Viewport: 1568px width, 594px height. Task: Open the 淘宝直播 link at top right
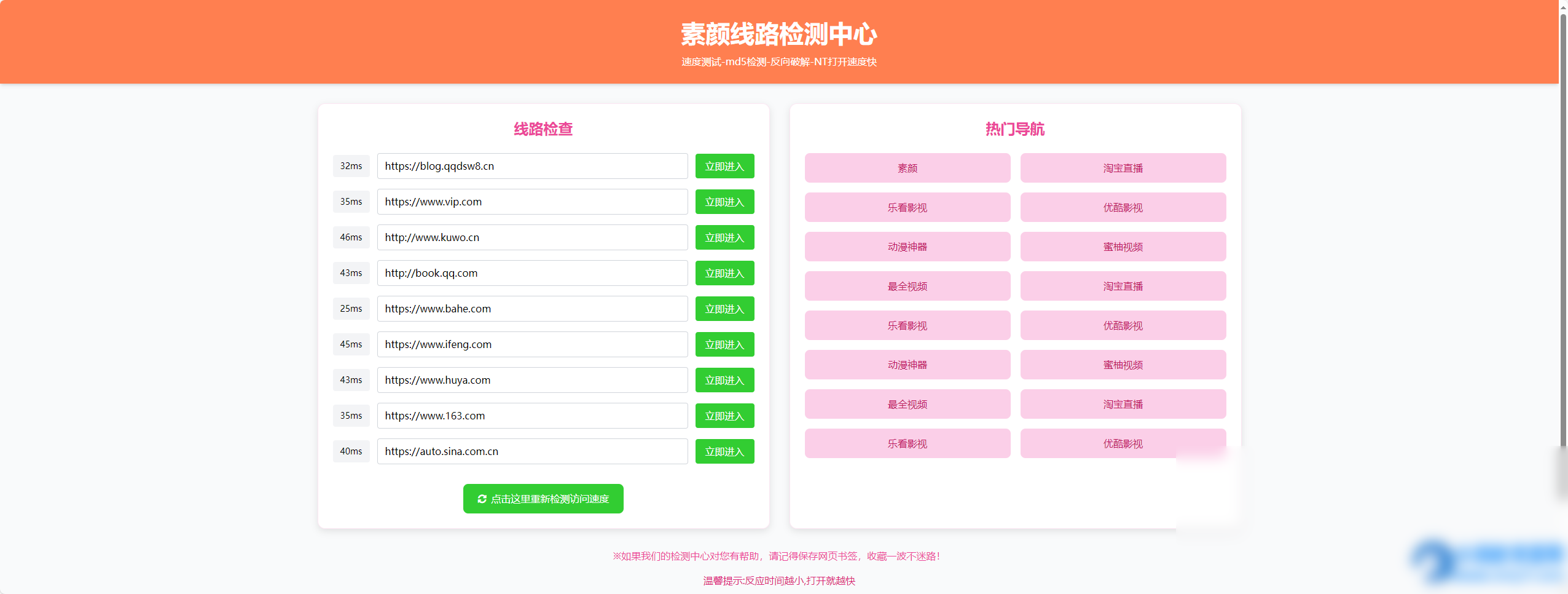(1123, 167)
